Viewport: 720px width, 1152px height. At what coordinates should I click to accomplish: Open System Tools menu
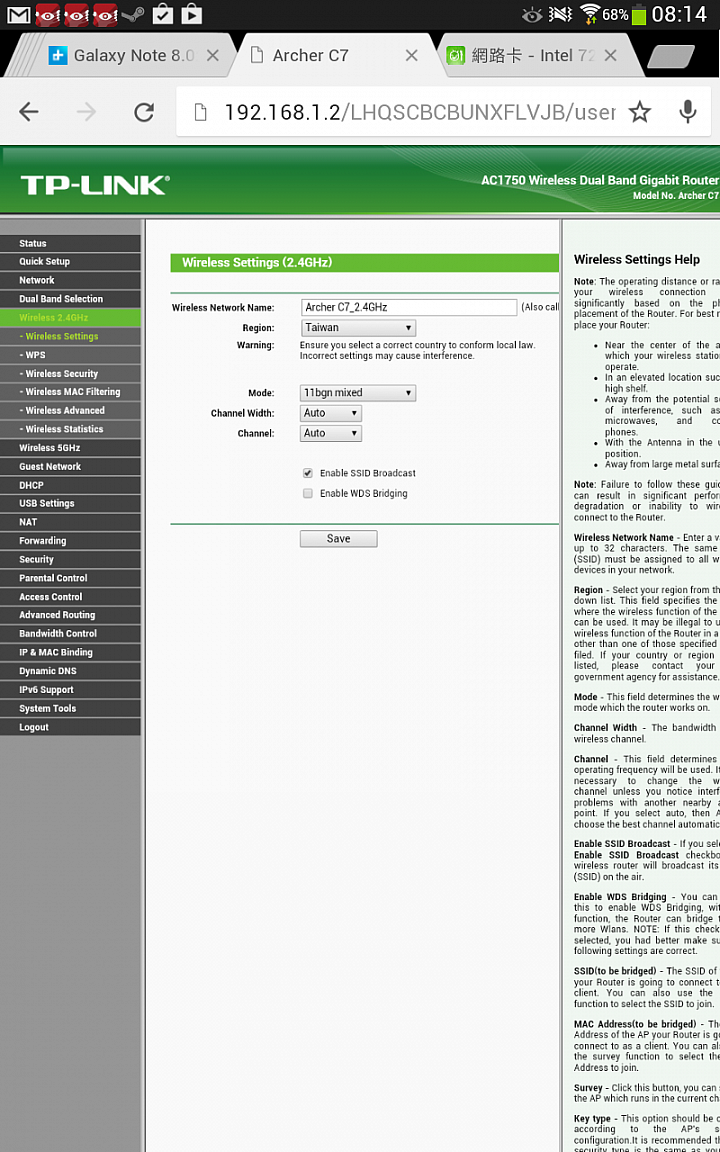pyautogui.click(x=70, y=709)
